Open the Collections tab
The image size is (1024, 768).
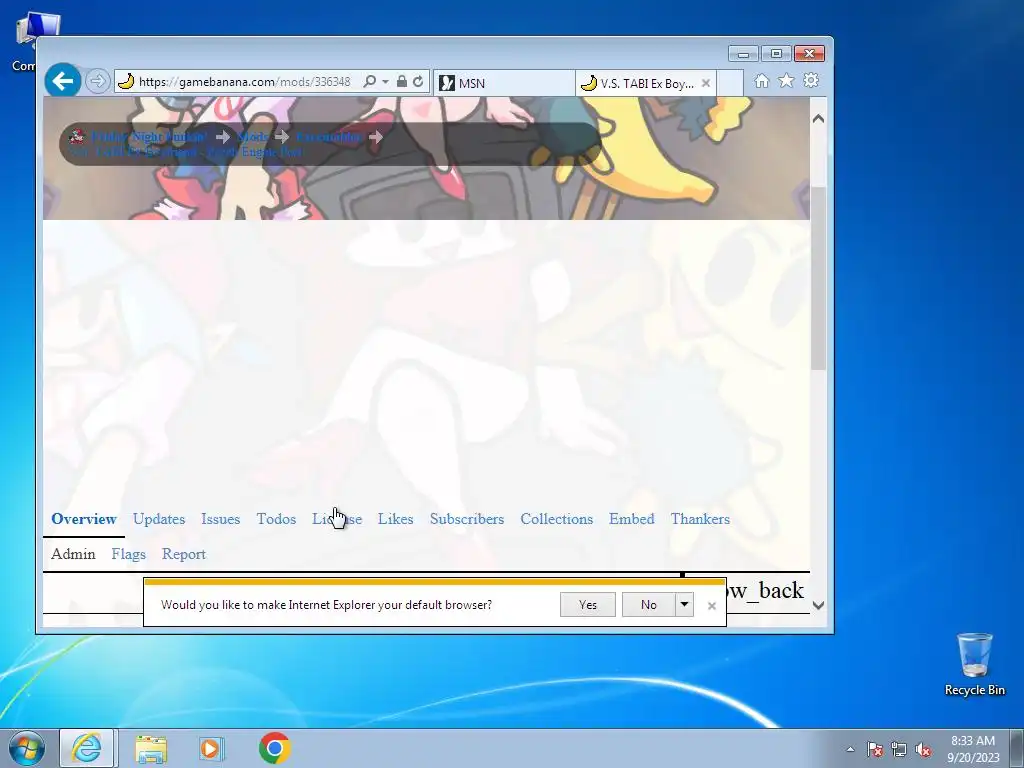pyautogui.click(x=556, y=519)
